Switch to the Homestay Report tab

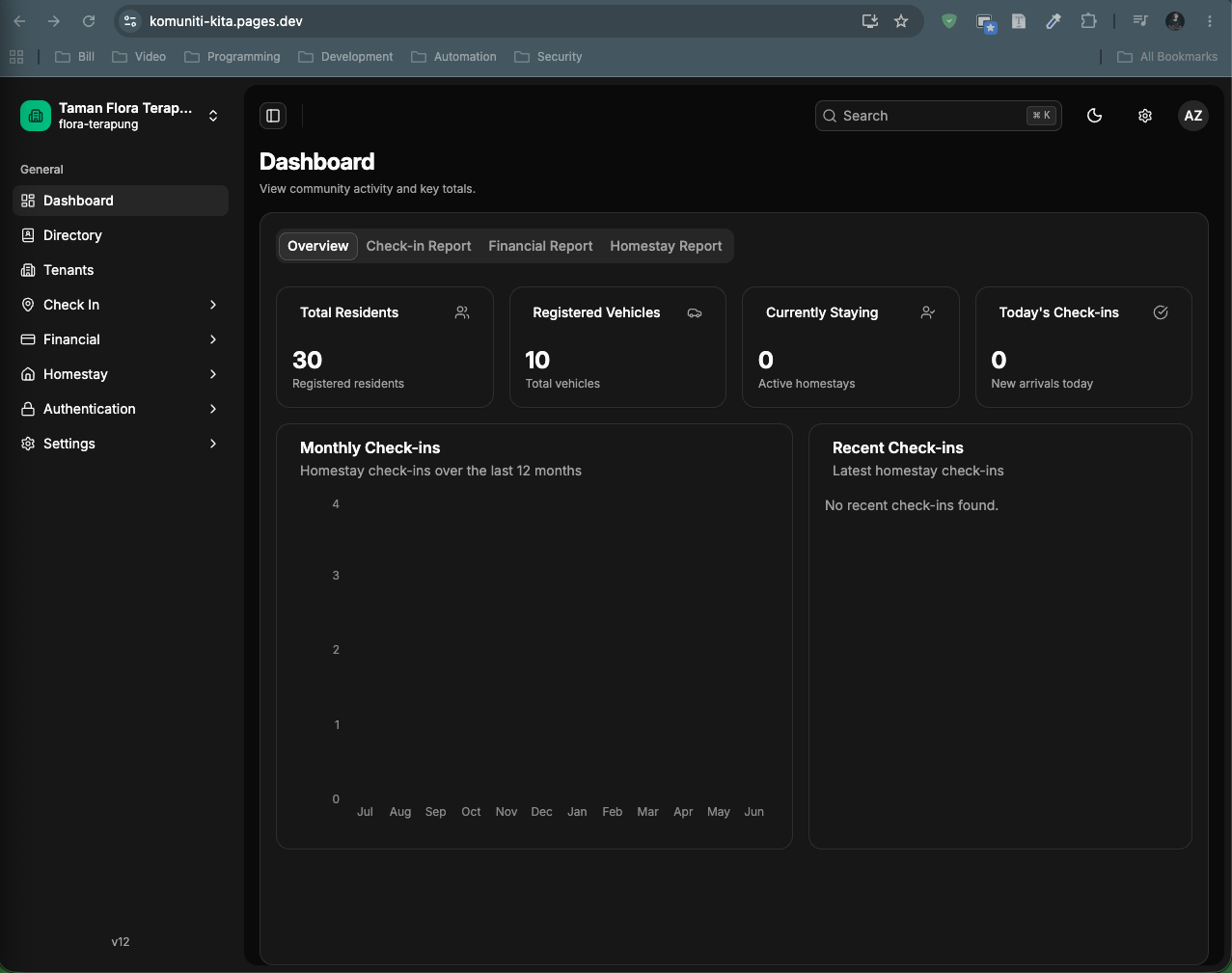point(666,246)
